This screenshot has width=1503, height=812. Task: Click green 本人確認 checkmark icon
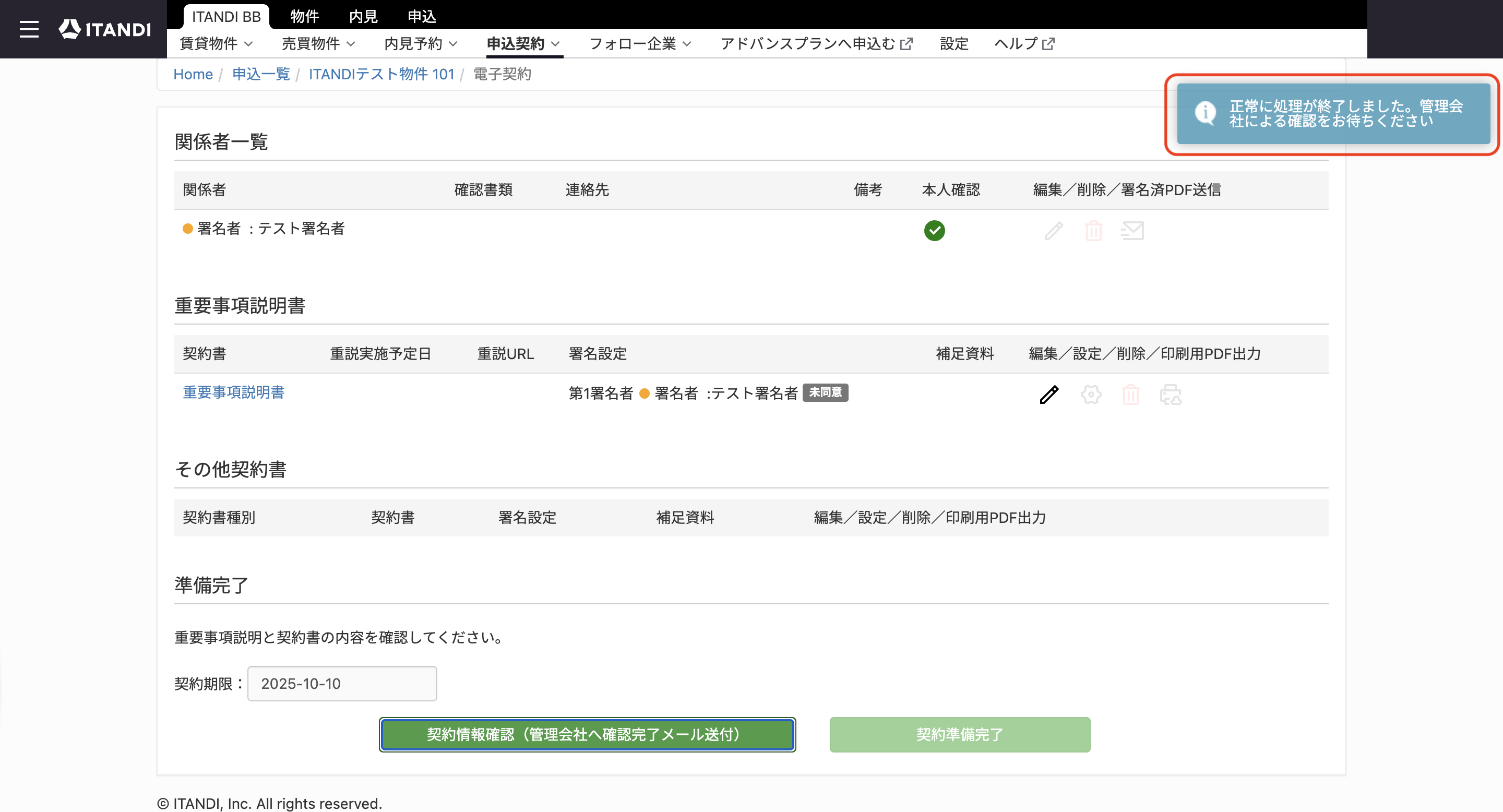tap(934, 231)
